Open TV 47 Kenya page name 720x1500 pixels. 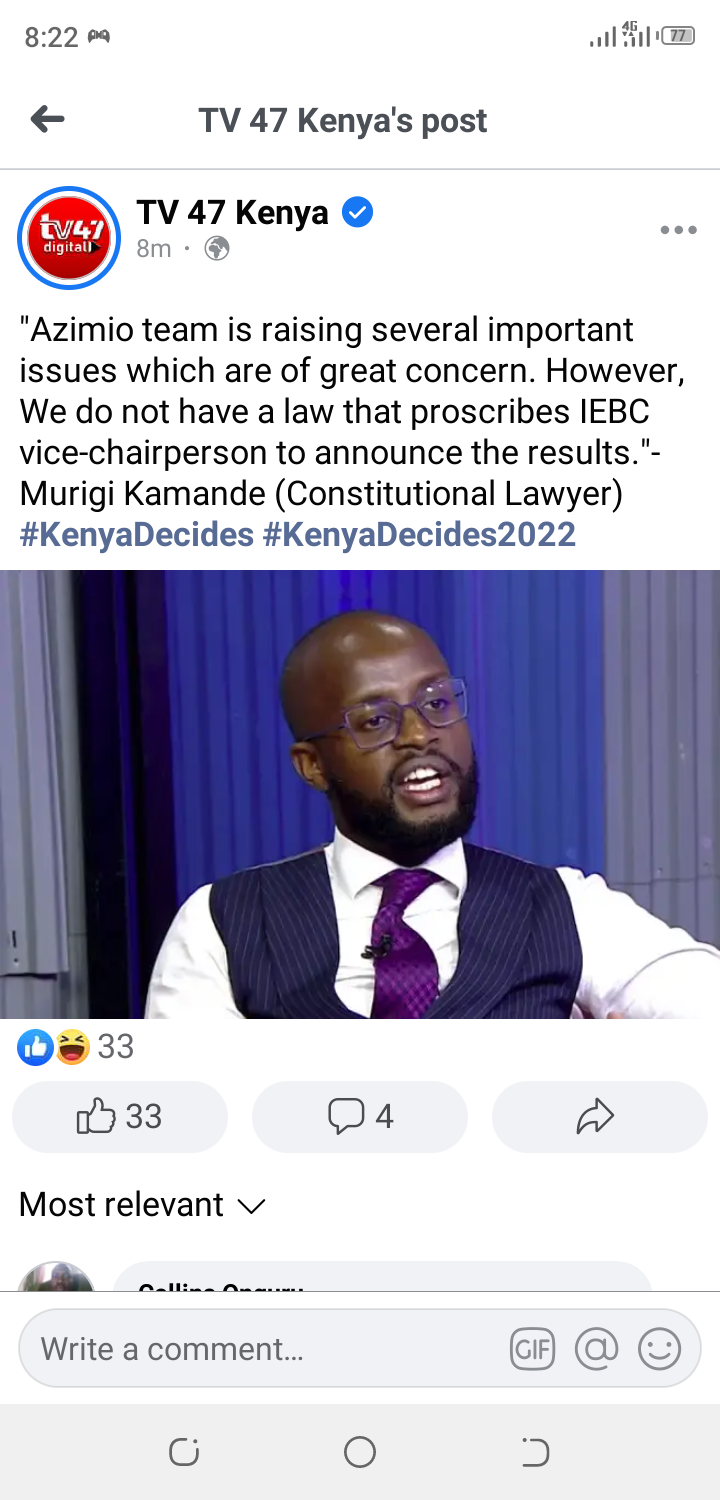(x=232, y=212)
